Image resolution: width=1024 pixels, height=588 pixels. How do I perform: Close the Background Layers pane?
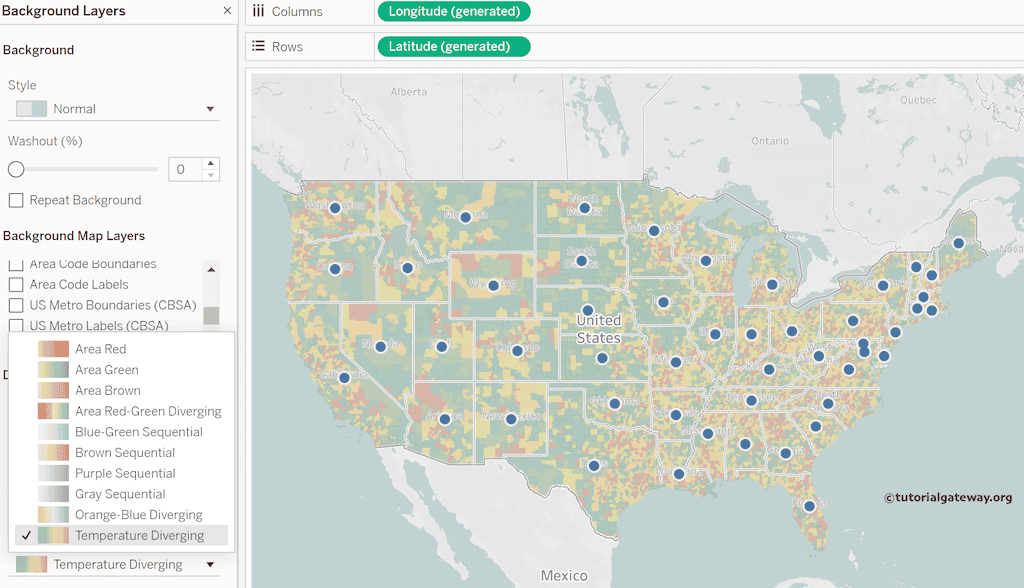pos(227,10)
